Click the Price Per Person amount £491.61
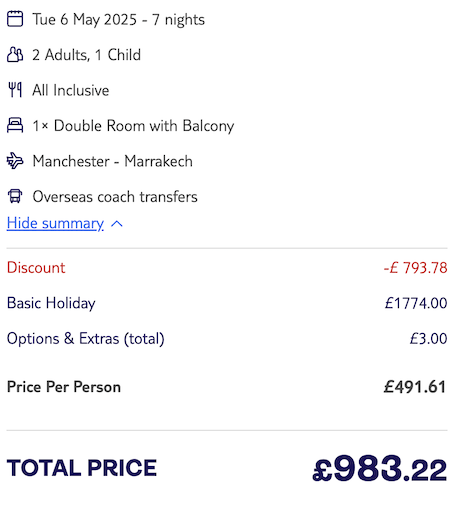454x505 pixels. (x=415, y=387)
